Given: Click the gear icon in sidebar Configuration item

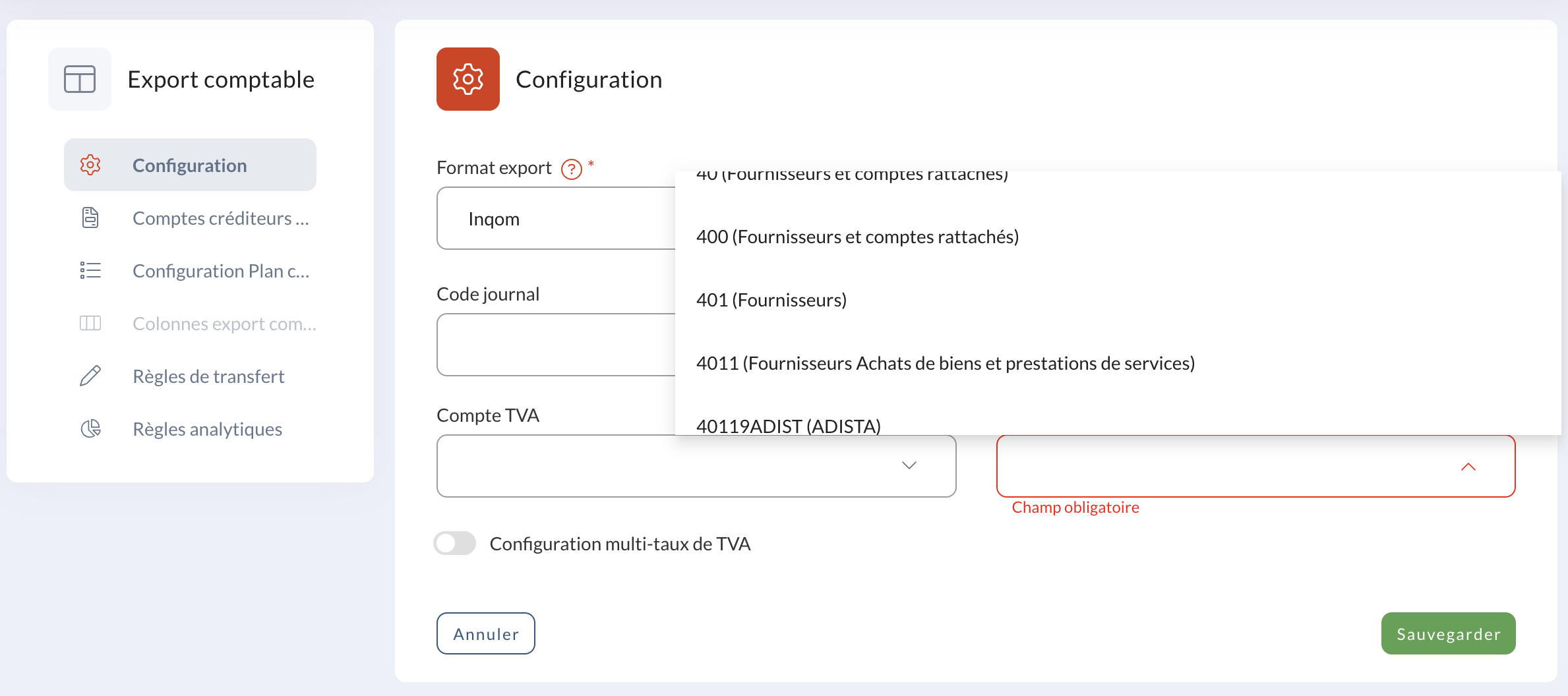Looking at the screenshot, I should click(x=90, y=165).
